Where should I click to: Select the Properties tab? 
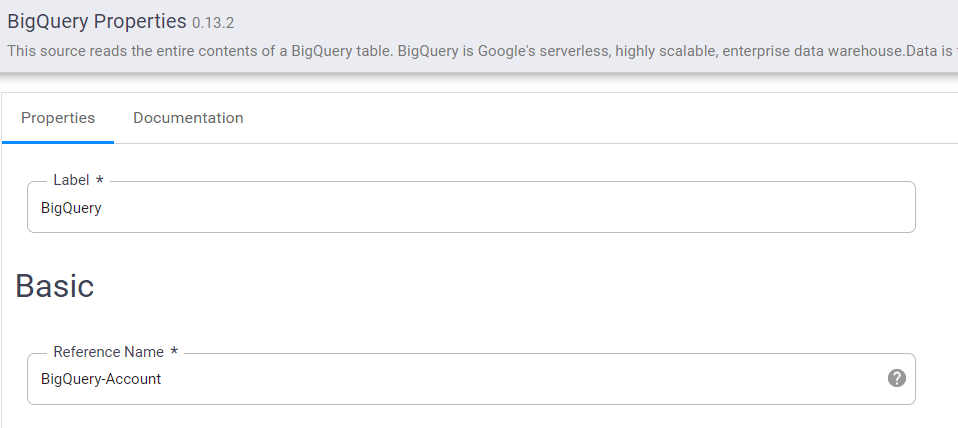[x=58, y=118]
